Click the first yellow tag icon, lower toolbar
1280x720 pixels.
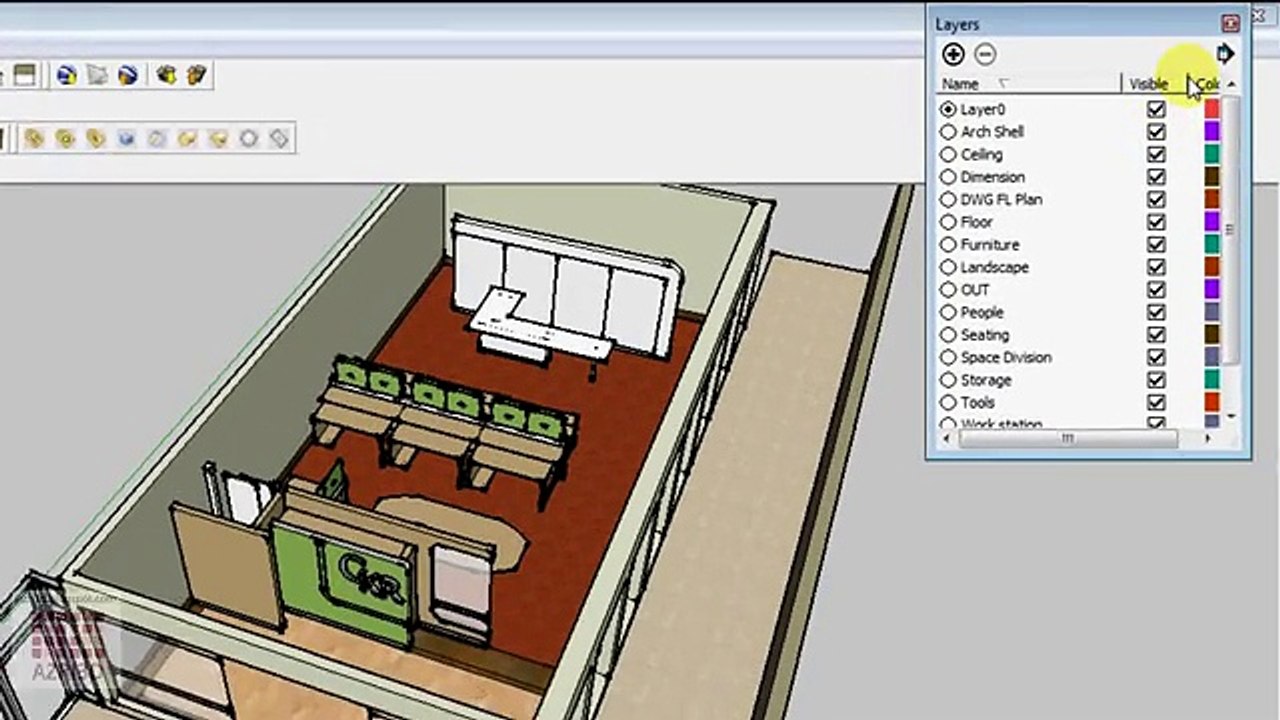coord(34,138)
